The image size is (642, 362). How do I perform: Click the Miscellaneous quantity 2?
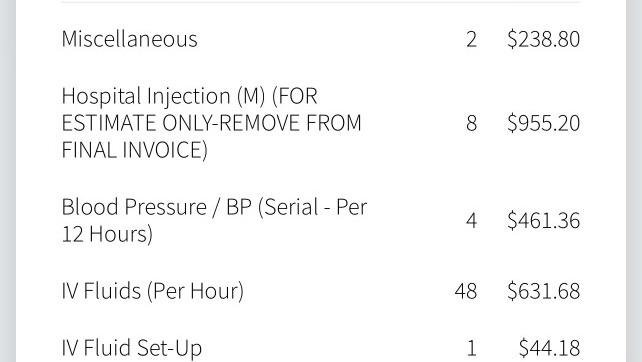[472, 40]
